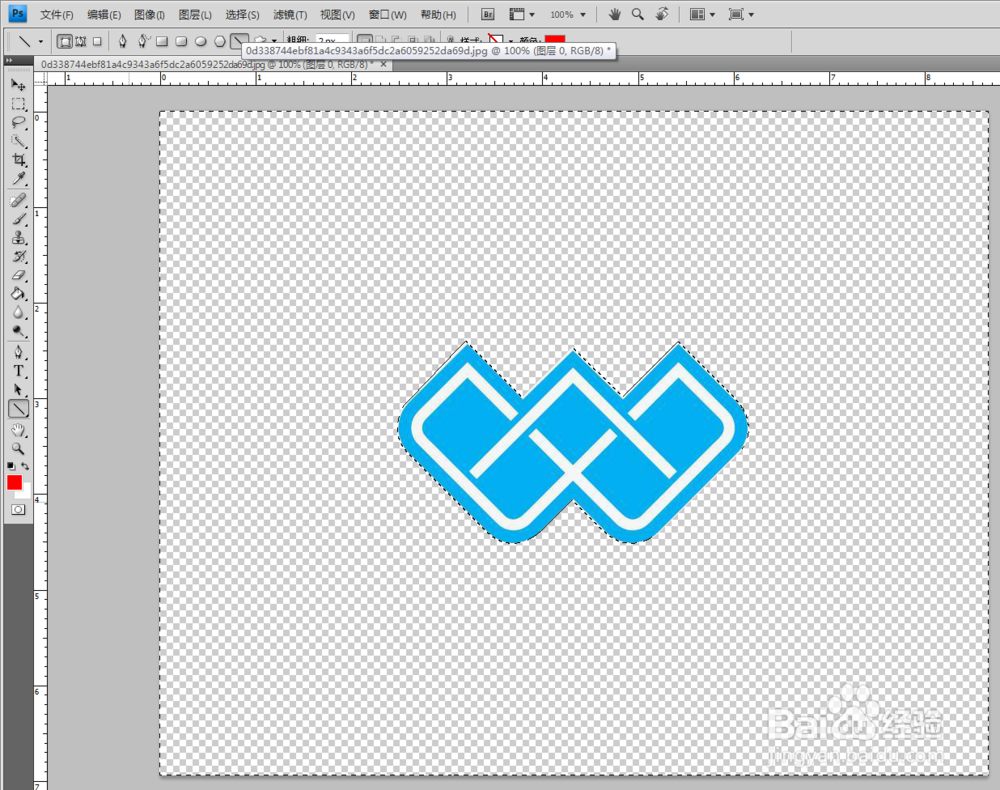Click Zoom tool in application bar
Viewport: 1000px width, 790px height.
(x=637, y=14)
